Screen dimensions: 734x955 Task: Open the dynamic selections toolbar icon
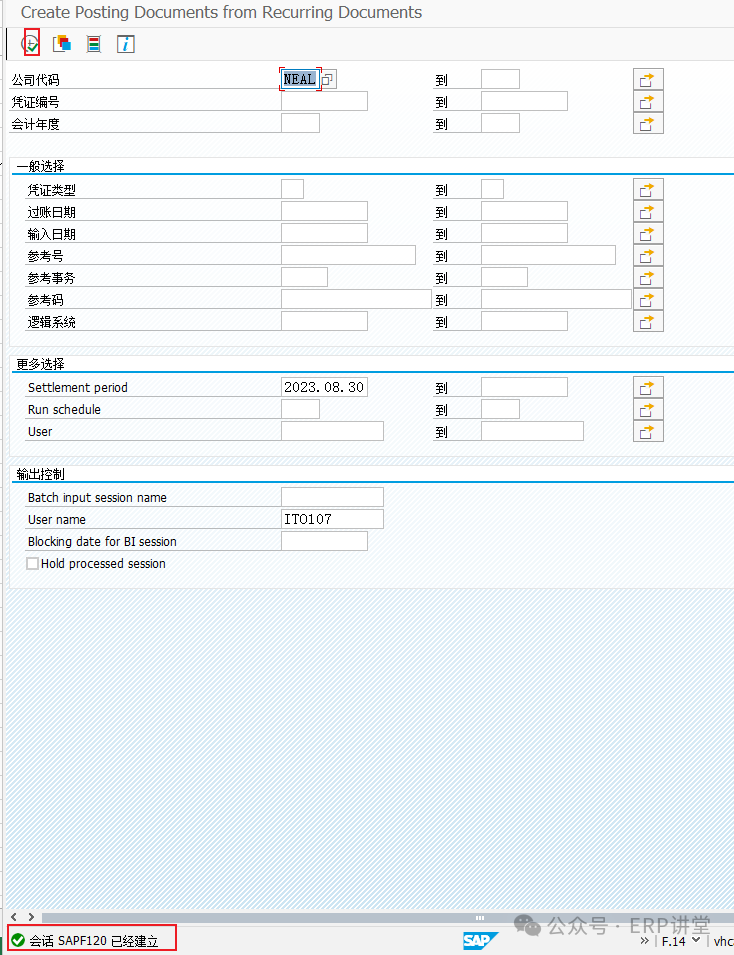tap(94, 43)
